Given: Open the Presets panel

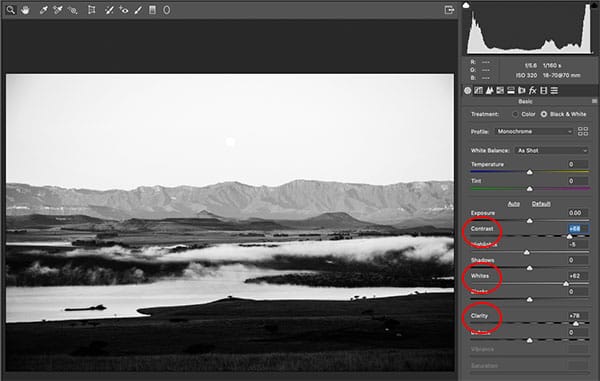Looking at the screenshot, I should tap(554, 91).
